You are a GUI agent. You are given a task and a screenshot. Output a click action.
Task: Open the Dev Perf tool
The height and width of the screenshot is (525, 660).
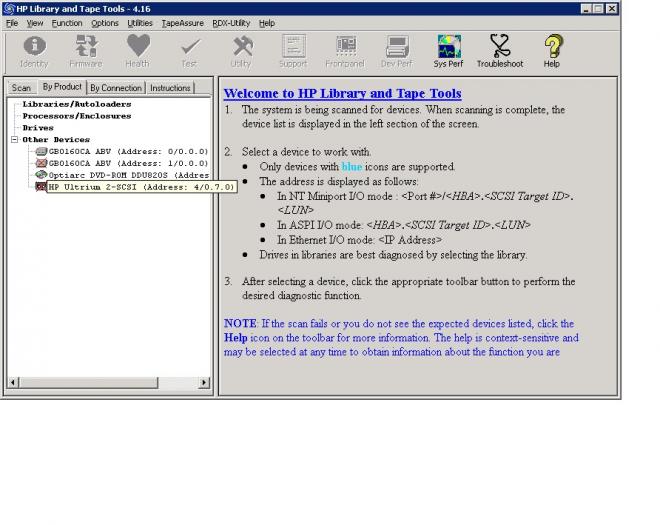tap(397, 51)
